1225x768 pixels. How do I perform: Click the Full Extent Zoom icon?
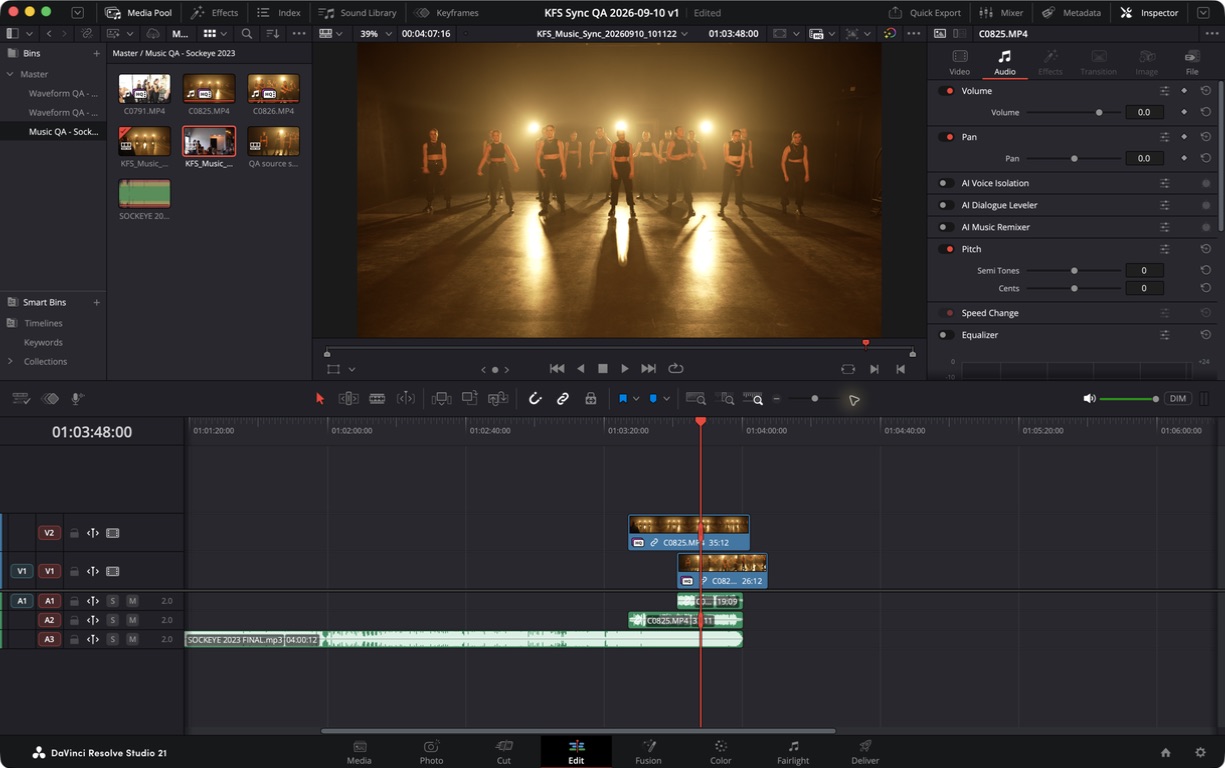[x=695, y=398]
